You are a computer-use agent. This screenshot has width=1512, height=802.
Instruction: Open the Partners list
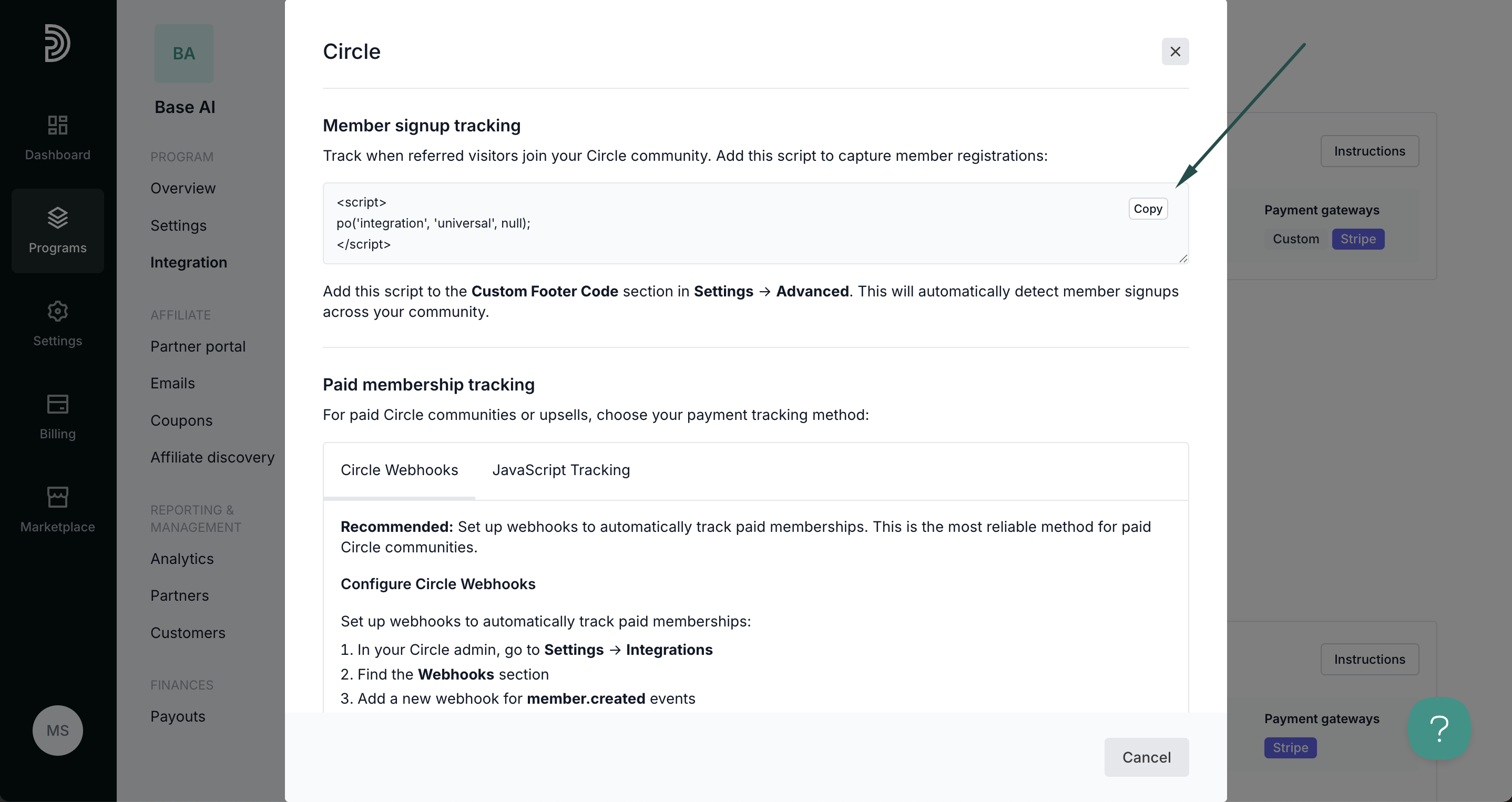pos(180,595)
